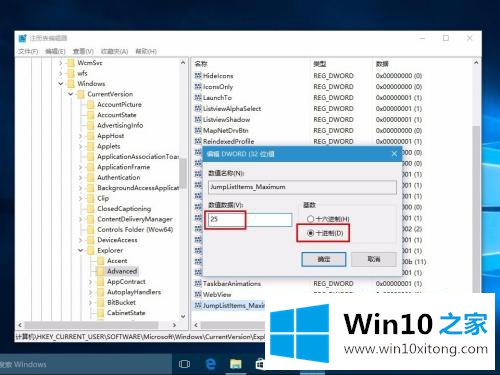Expand the Applets key node
Screen dimensions: 500x375
pos(80,146)
